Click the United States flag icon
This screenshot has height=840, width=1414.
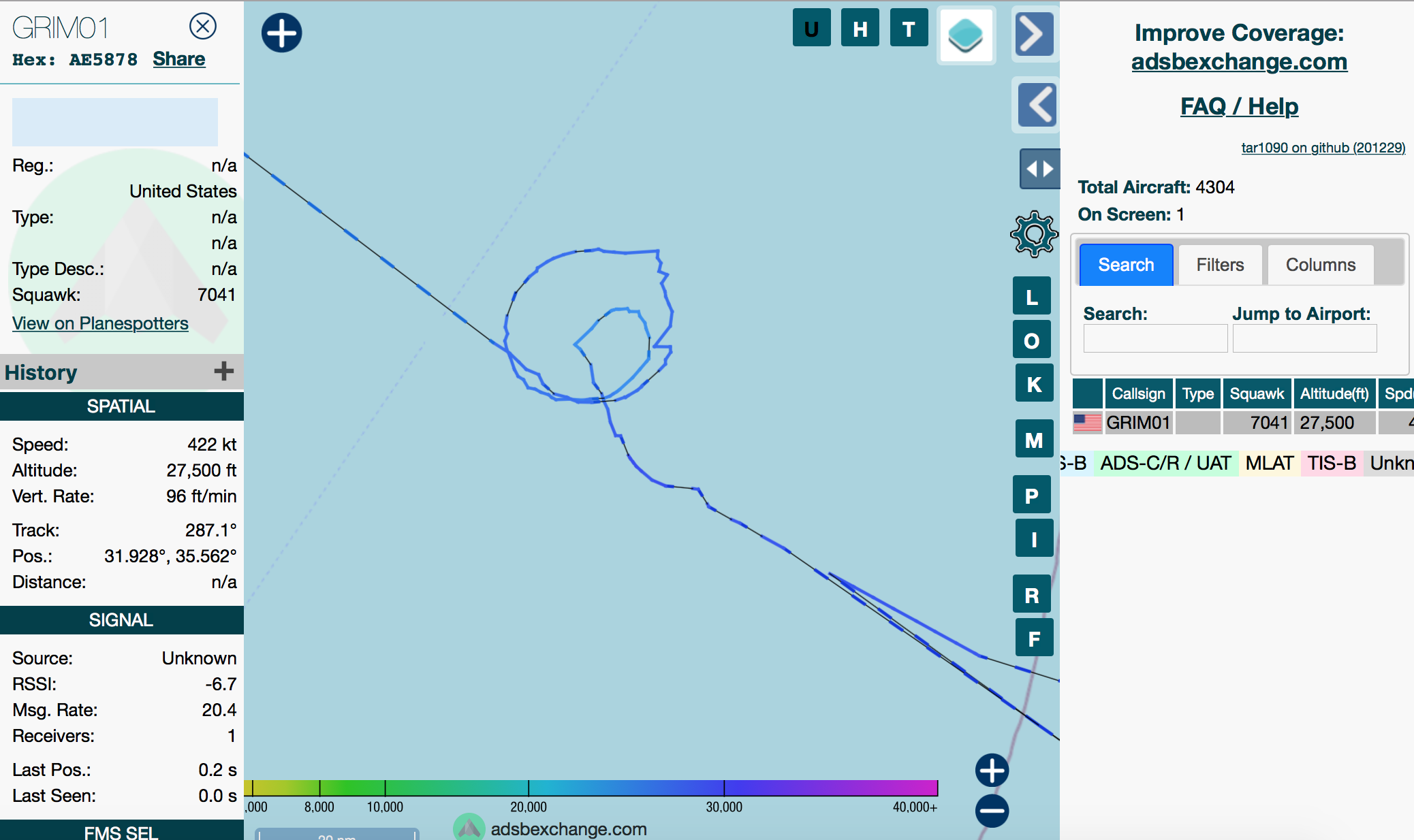[x=1087, y=423]
